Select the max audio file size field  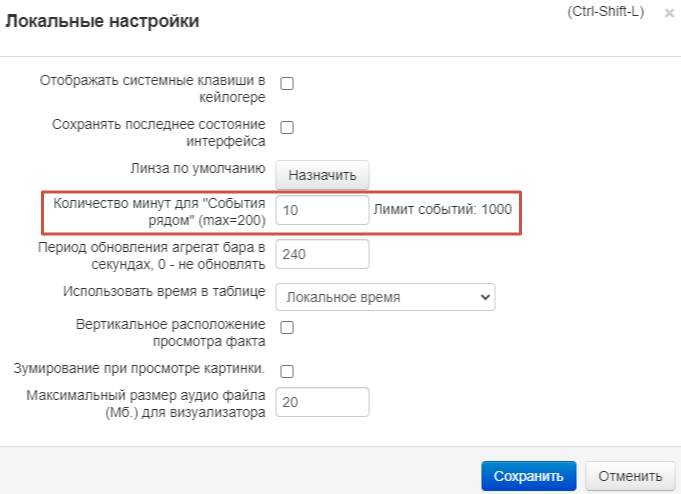pyautogui.click(x=322, y=402)
